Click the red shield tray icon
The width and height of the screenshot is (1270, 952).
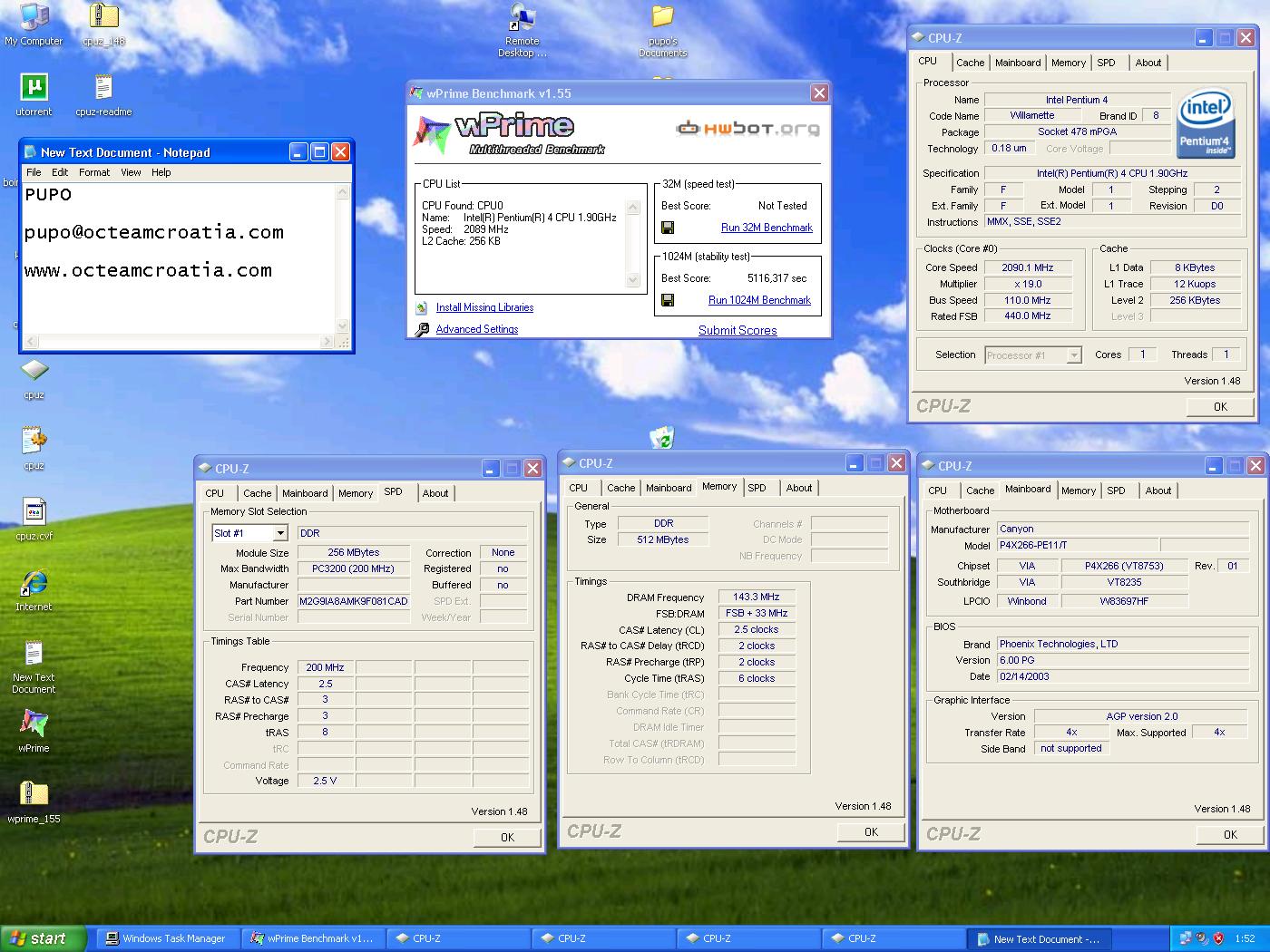pos(1218,938)
